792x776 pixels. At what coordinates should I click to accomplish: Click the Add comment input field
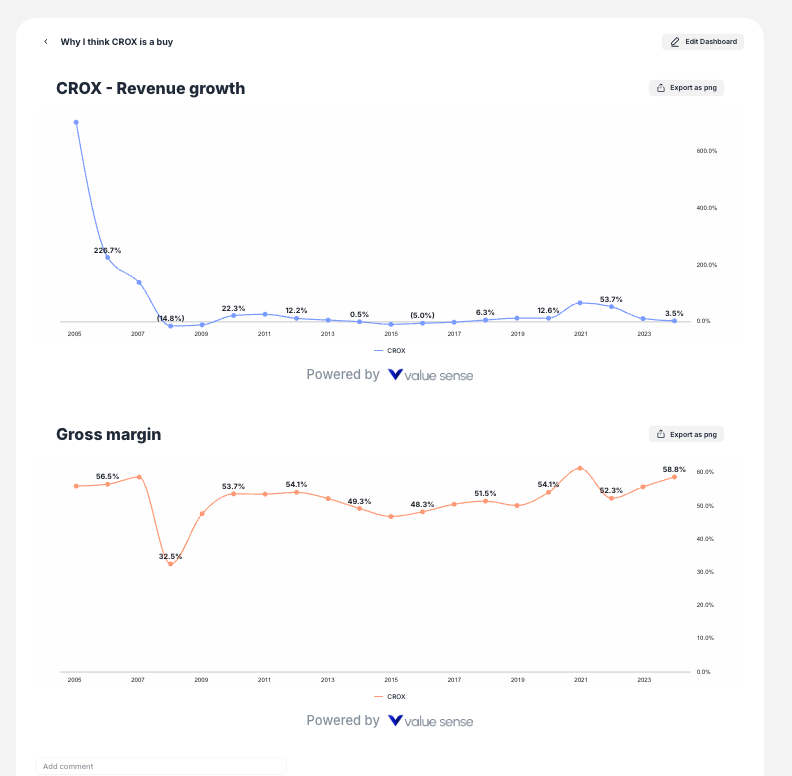161,766
